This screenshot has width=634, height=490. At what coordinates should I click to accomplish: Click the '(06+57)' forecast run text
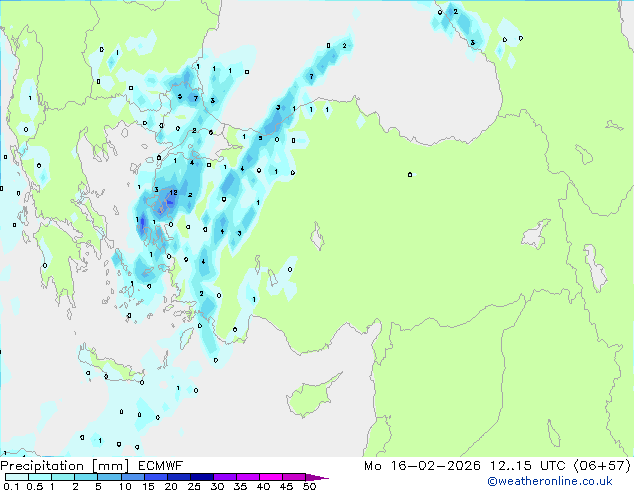(x=602, y=466)
